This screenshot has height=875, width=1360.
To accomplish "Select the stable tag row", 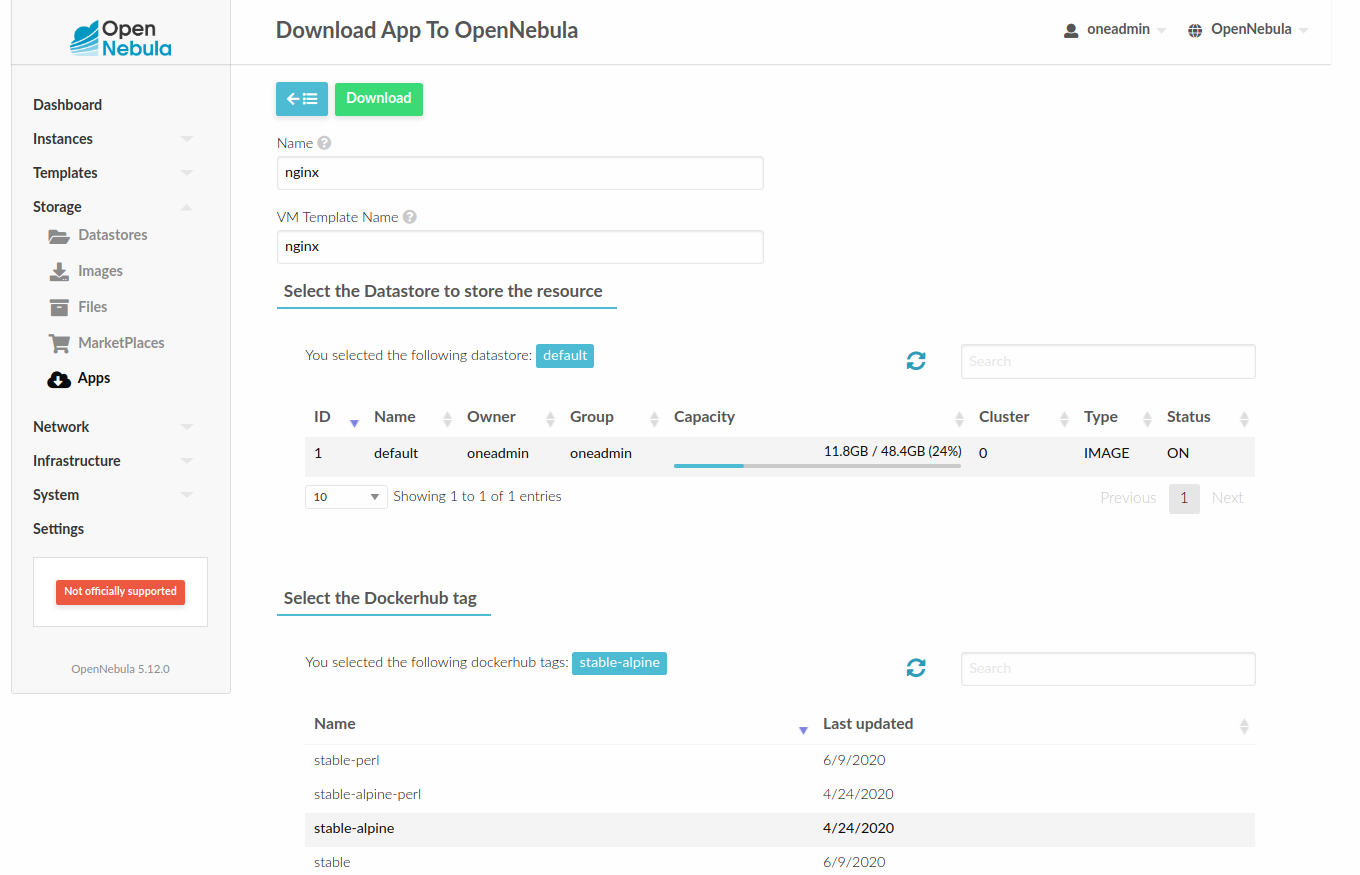I will pyautogui.click(x=780, y=861).
